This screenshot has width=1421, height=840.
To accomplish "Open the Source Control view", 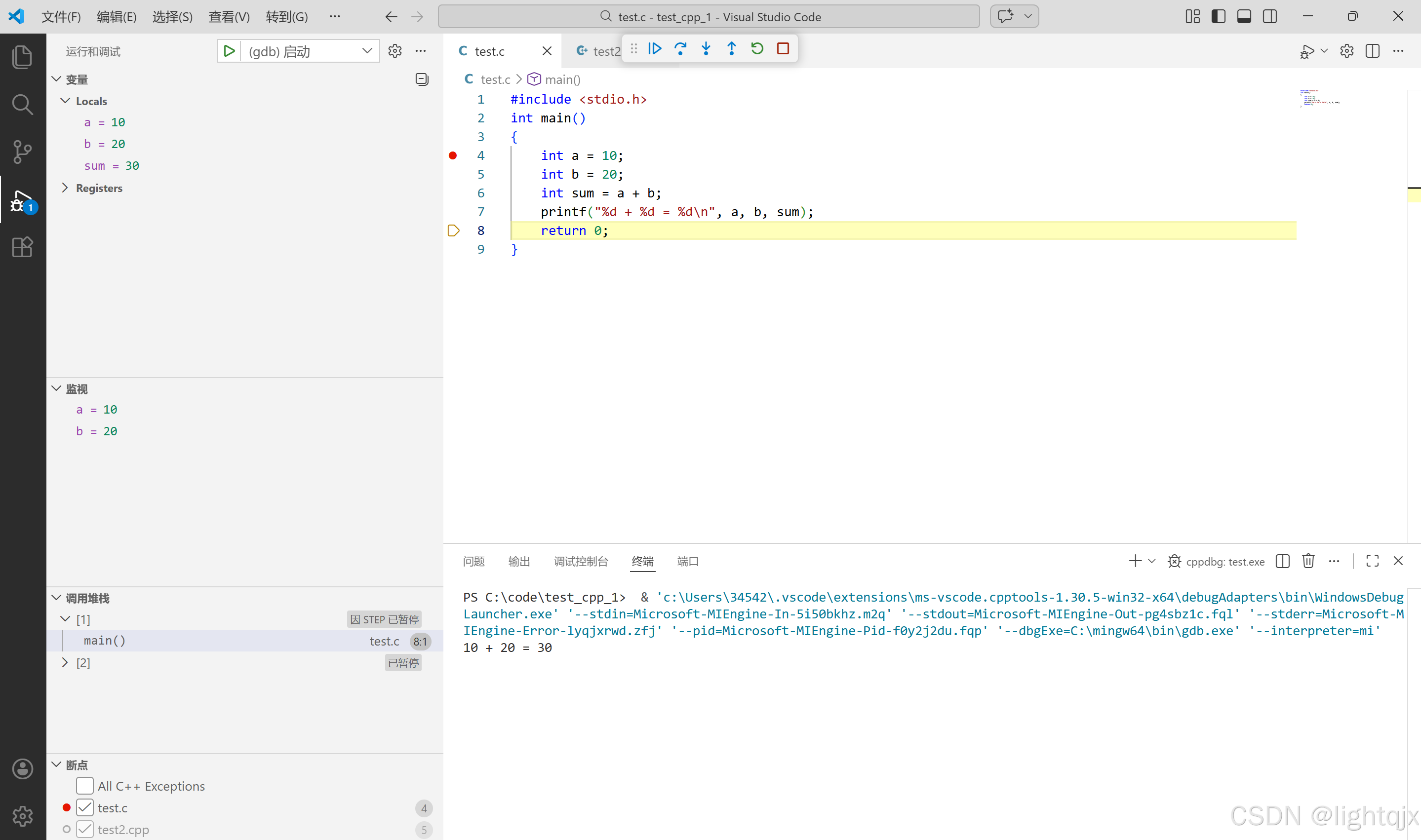I will [x=23, y=152].
